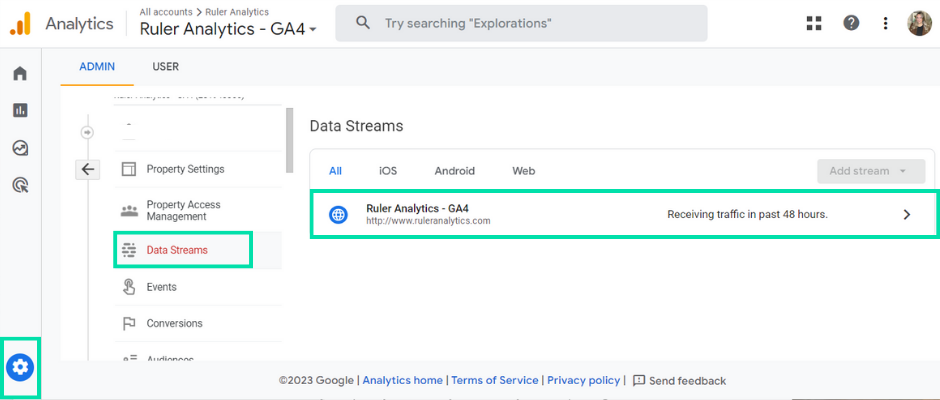Click the Events touch icon

point(129,287)
